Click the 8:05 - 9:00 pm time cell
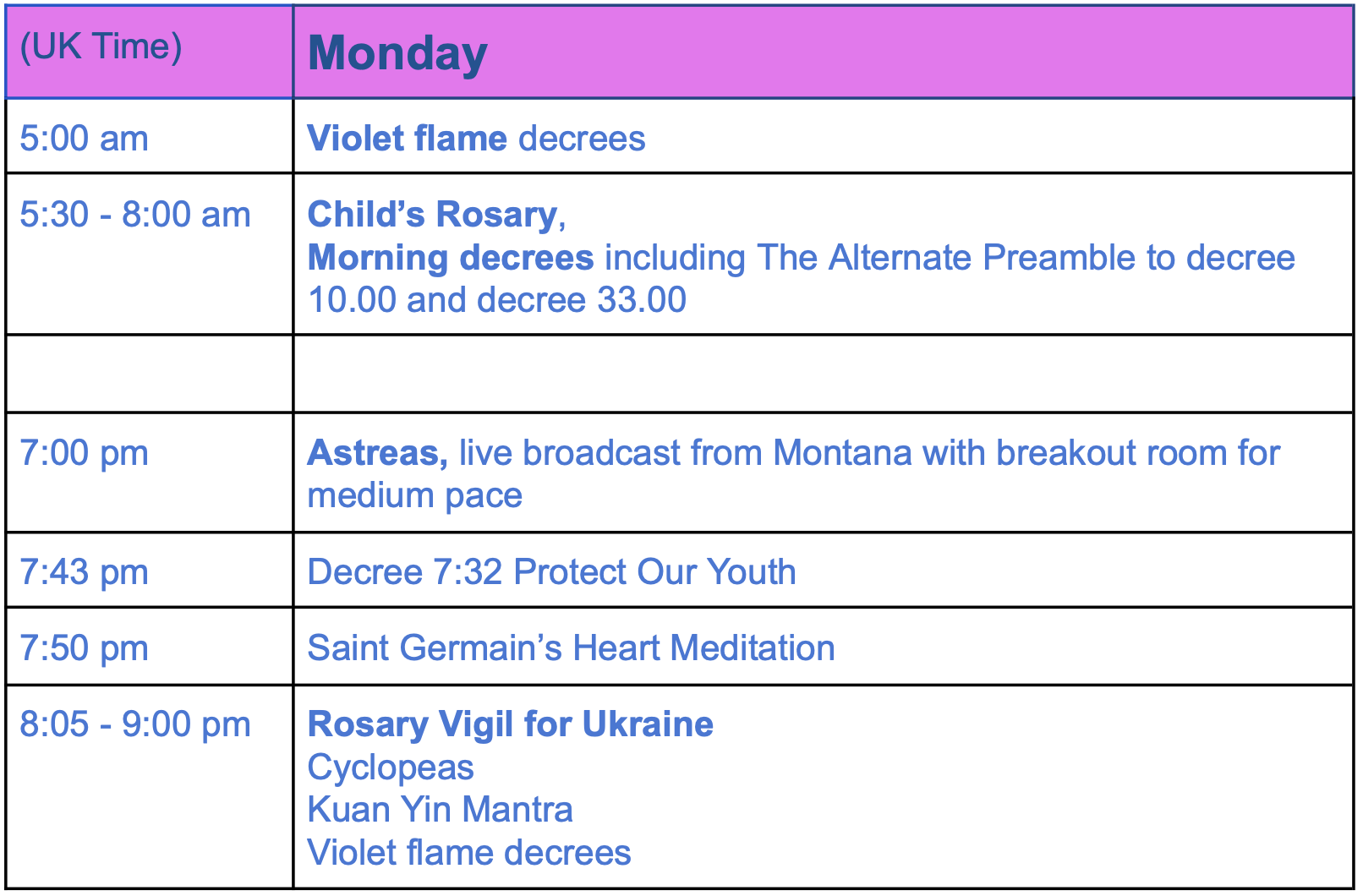This screenshot has height=896, width=1363. [150, 786]
